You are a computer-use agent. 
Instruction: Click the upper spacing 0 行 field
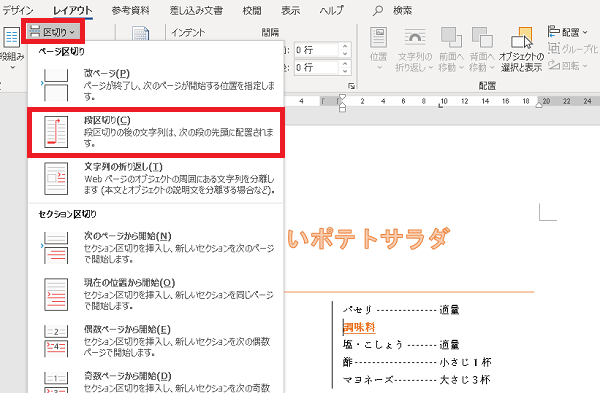317,50
